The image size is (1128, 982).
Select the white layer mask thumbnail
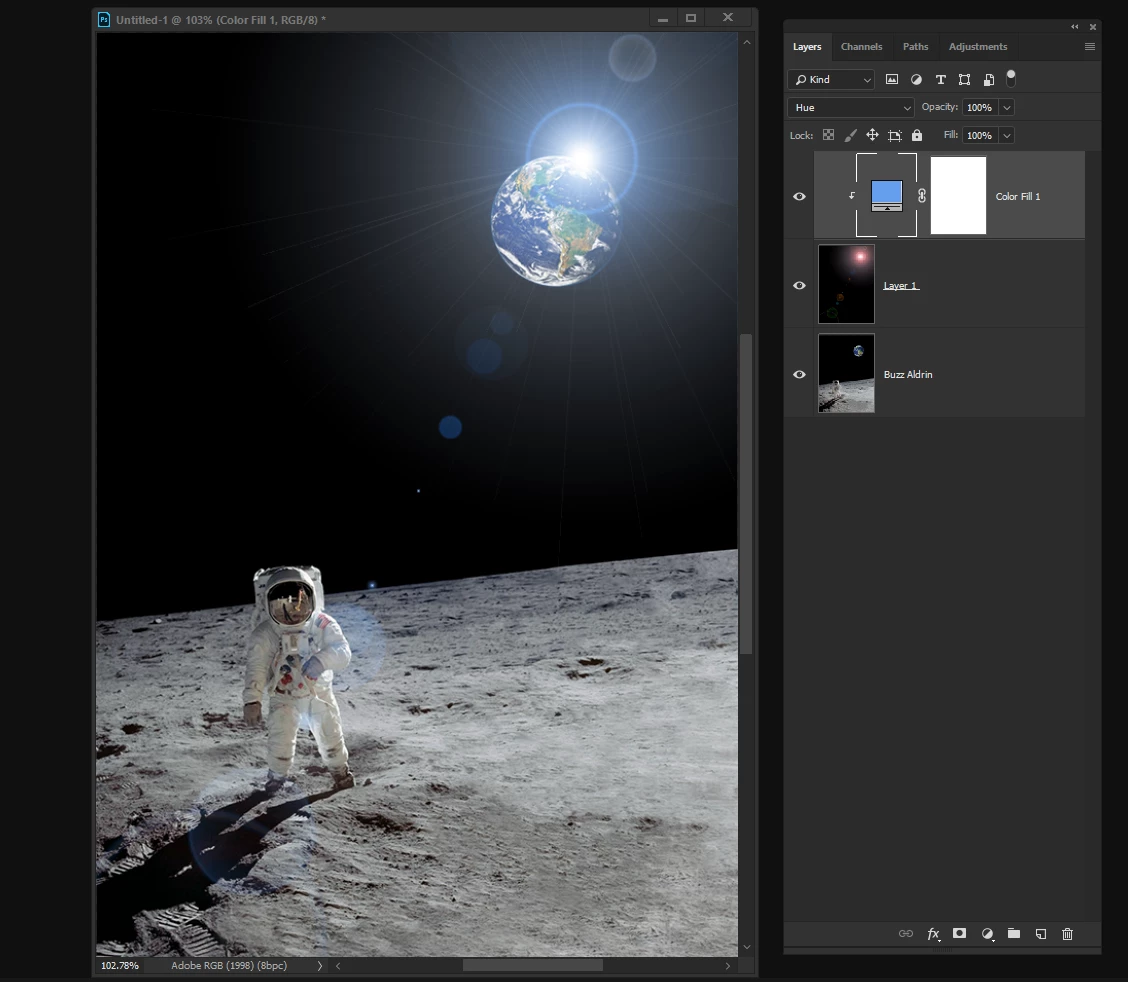pyautogui.click(x=958, y=196)
